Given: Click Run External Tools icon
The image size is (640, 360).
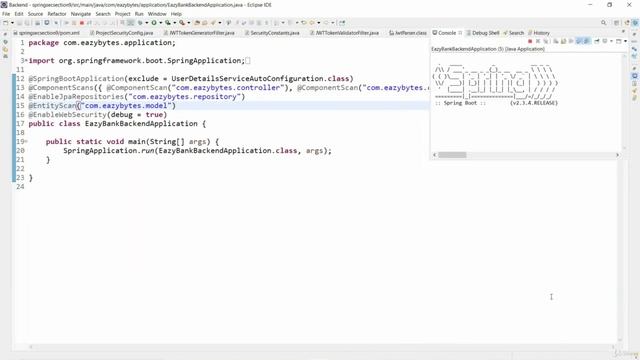Looking at the screenshot, I should click(182, 23).
